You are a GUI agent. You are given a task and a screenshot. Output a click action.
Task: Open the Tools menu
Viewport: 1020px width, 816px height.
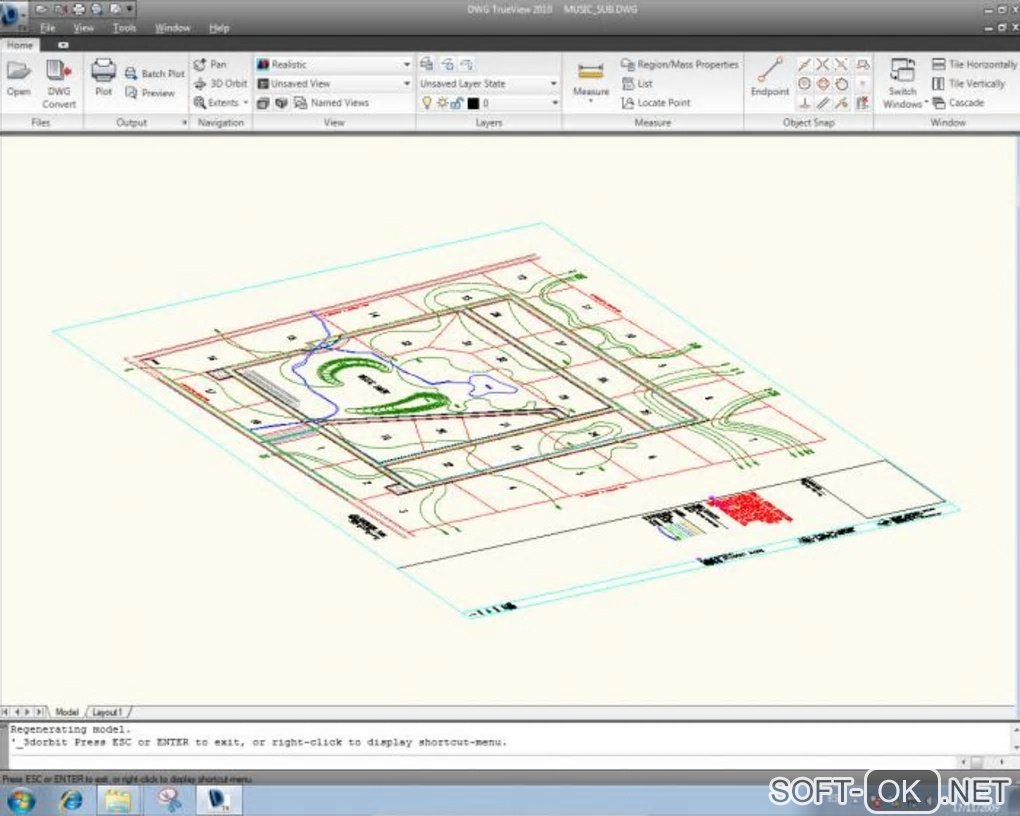124,28
